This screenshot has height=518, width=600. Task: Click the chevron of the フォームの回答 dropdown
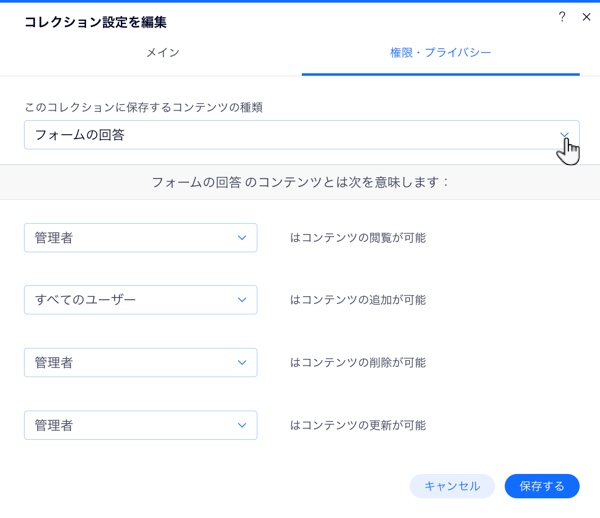564,135
